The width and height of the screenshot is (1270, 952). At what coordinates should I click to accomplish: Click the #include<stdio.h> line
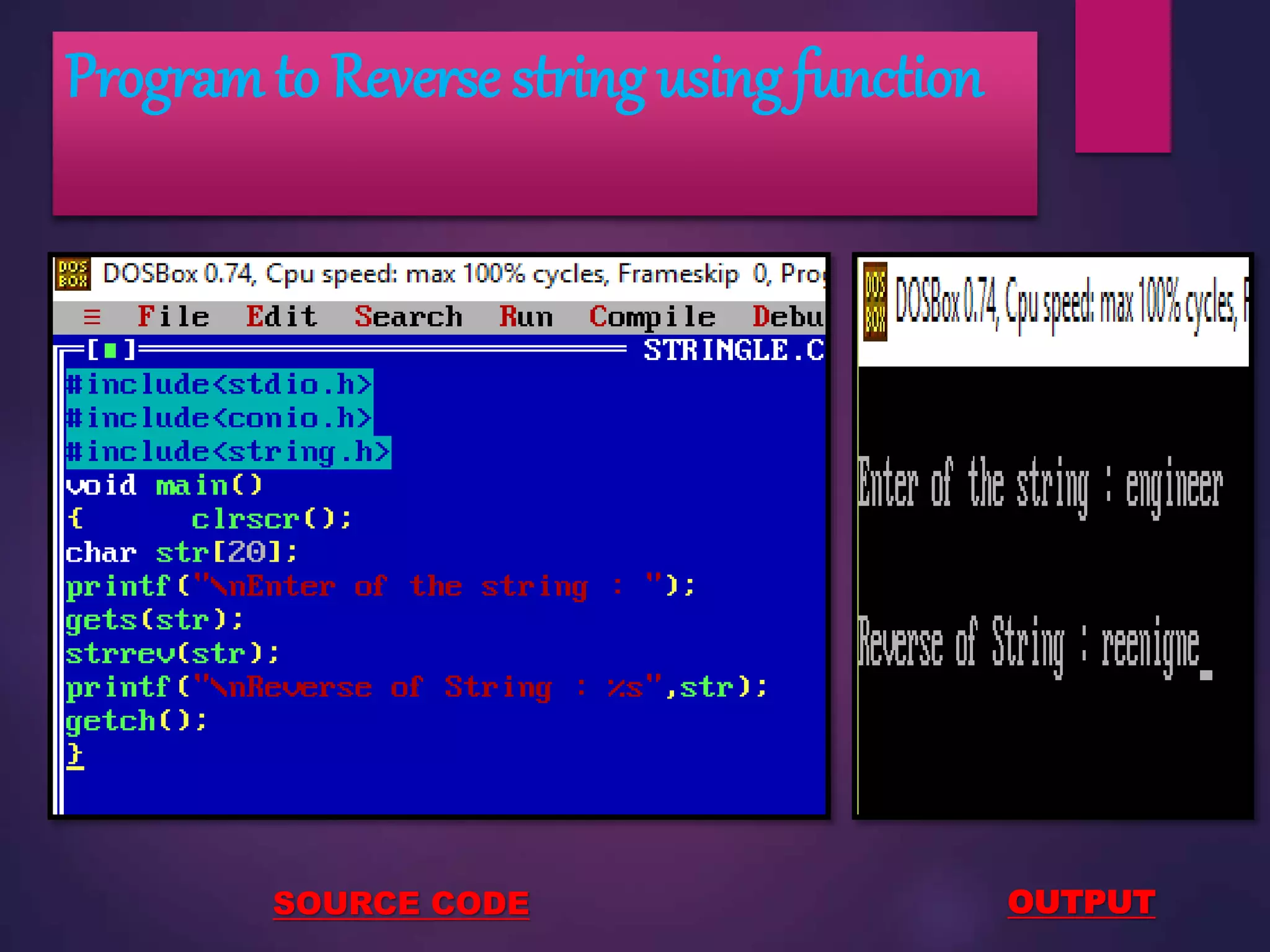pos(219,385)
